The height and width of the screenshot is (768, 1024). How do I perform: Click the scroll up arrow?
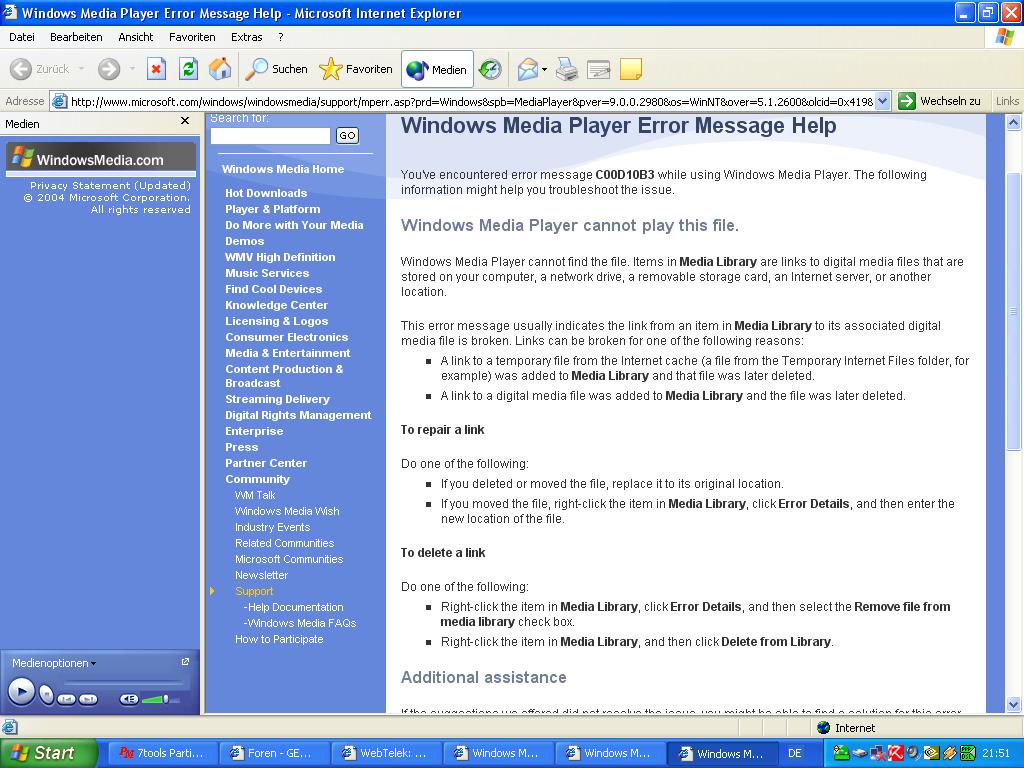pyautogui.click(x=1013, y=122)
